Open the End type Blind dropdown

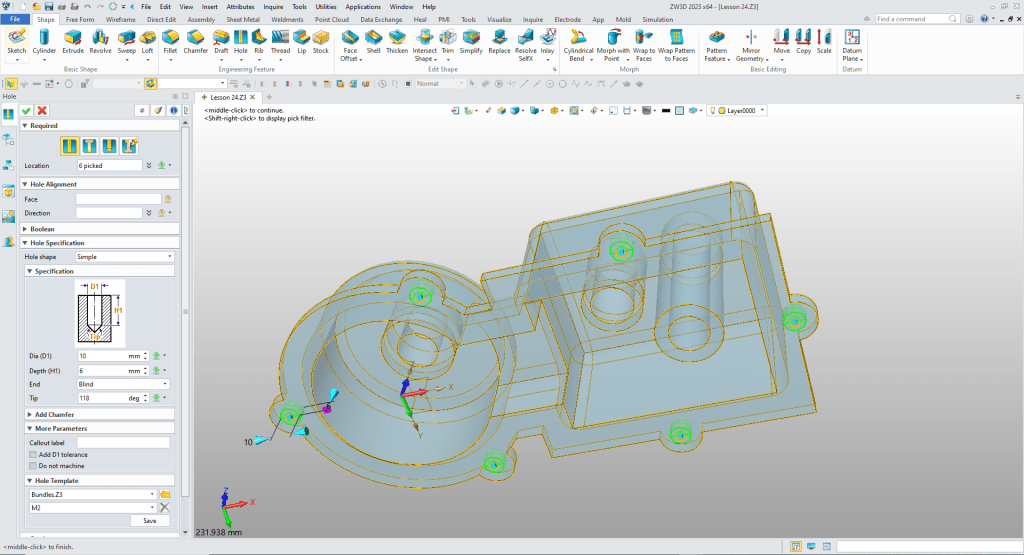click(x=124, y=384)
